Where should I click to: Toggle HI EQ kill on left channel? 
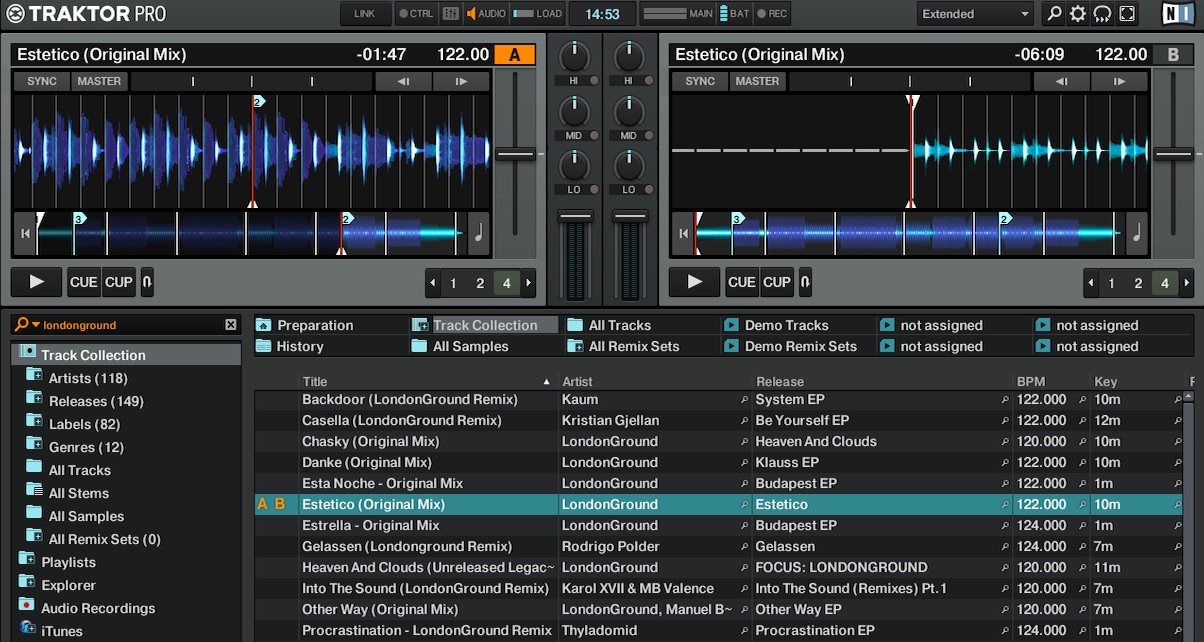coord(594,80)
